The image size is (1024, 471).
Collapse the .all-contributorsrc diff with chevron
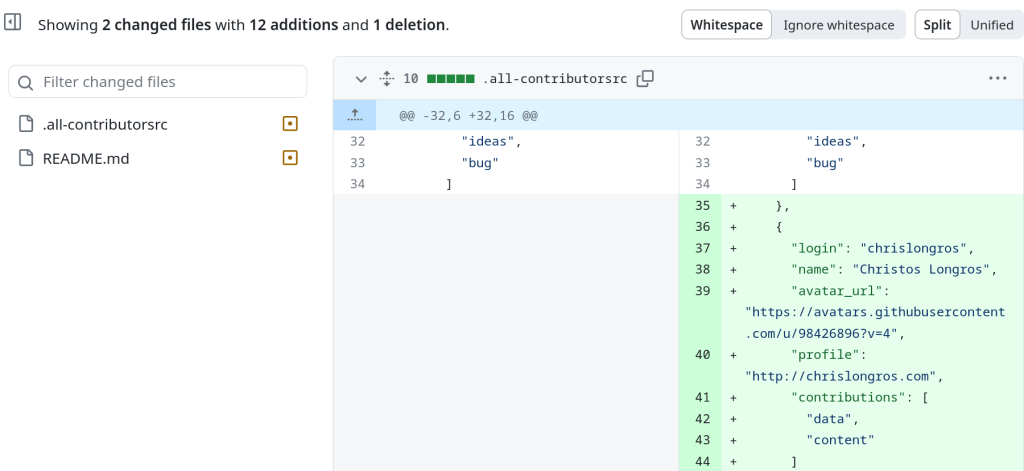361,78
